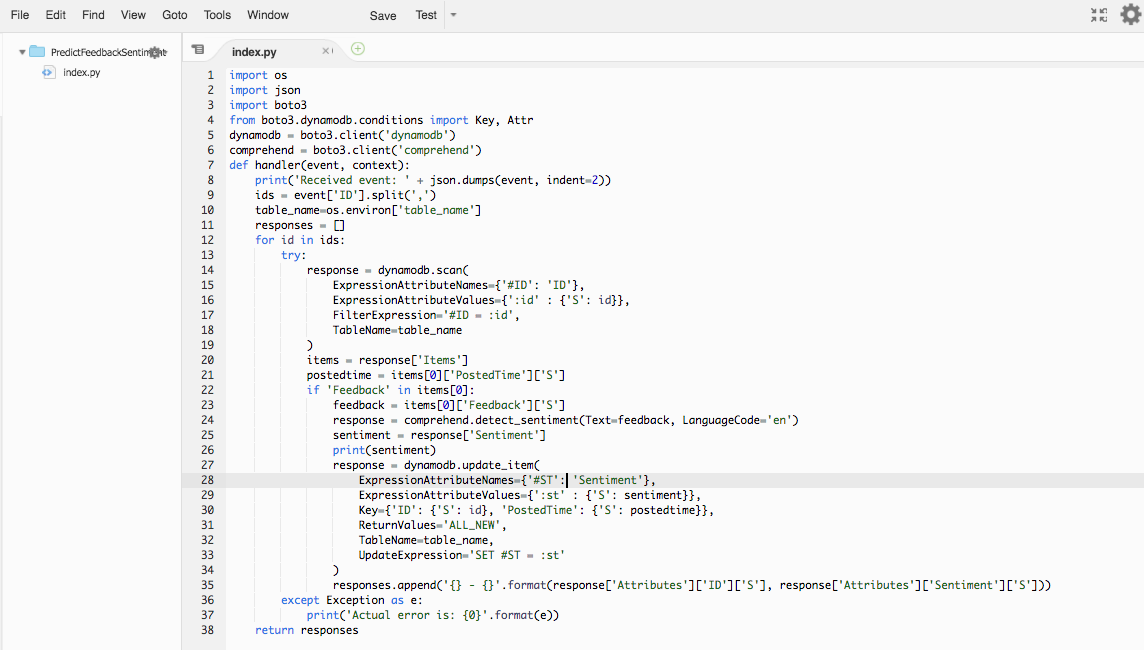Screen dimensions: 1144x650
Task: Click "response['Sentiment']" on line 25
Action: (478, 436)
